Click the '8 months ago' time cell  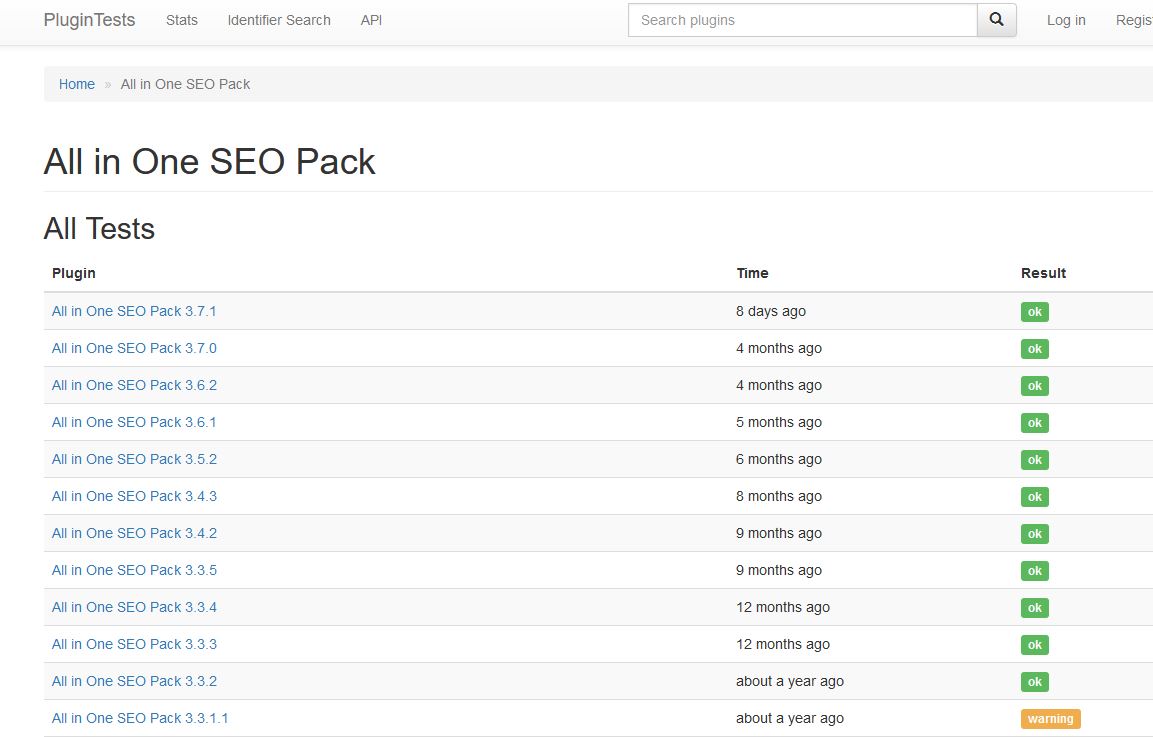pyautogui.click(x=779, y=496)
